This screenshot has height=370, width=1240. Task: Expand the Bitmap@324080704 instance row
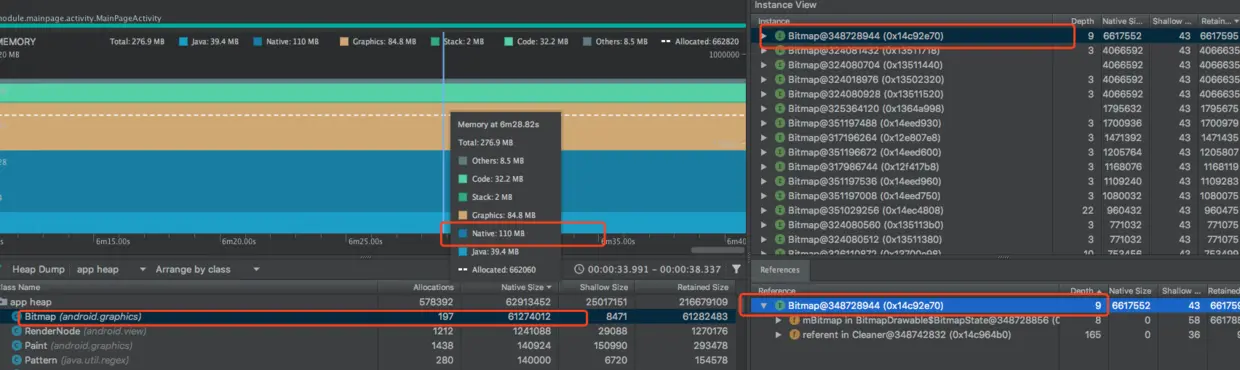click(x=765, y=65)
